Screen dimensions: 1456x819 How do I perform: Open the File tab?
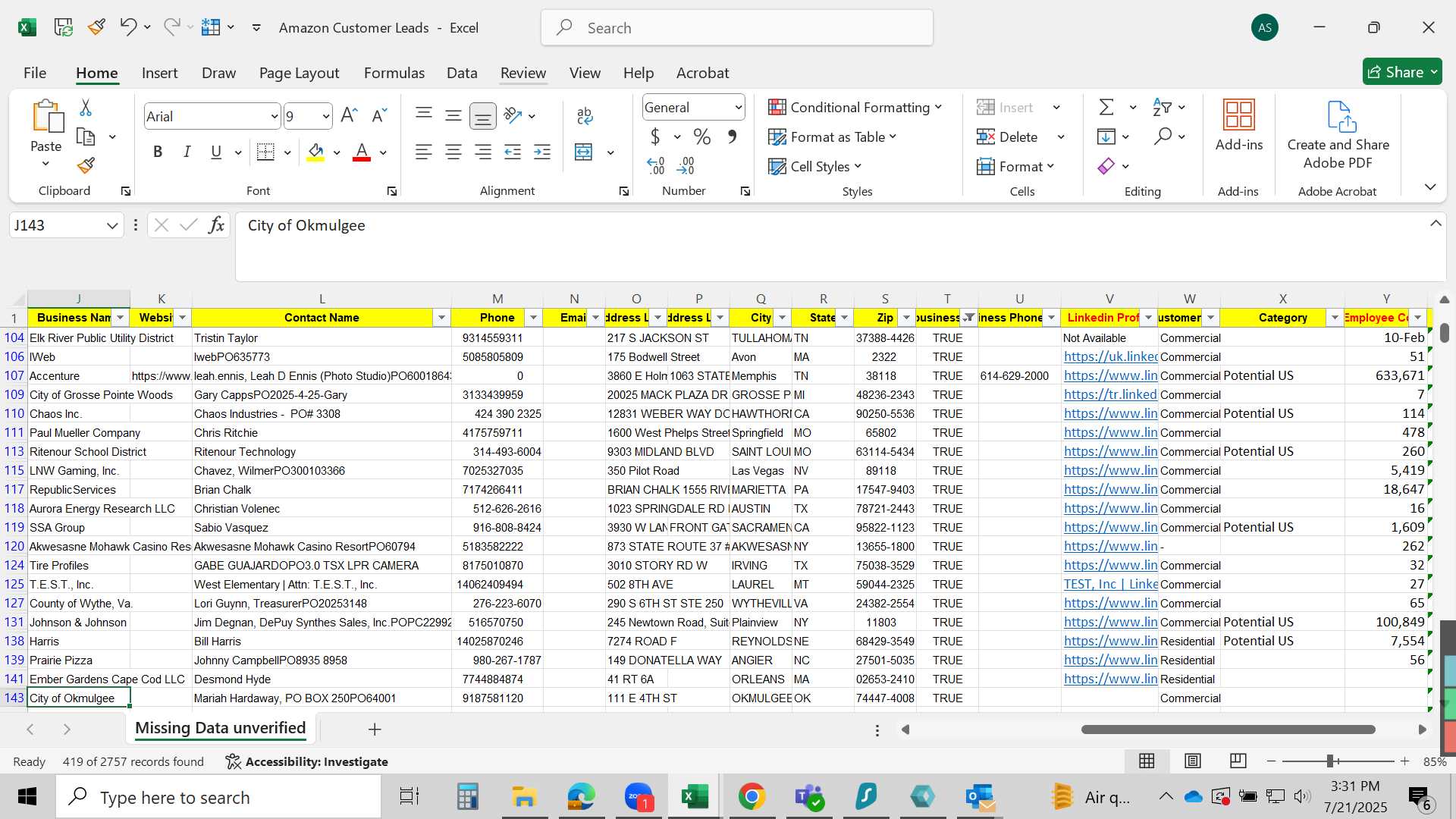[35, 73]
